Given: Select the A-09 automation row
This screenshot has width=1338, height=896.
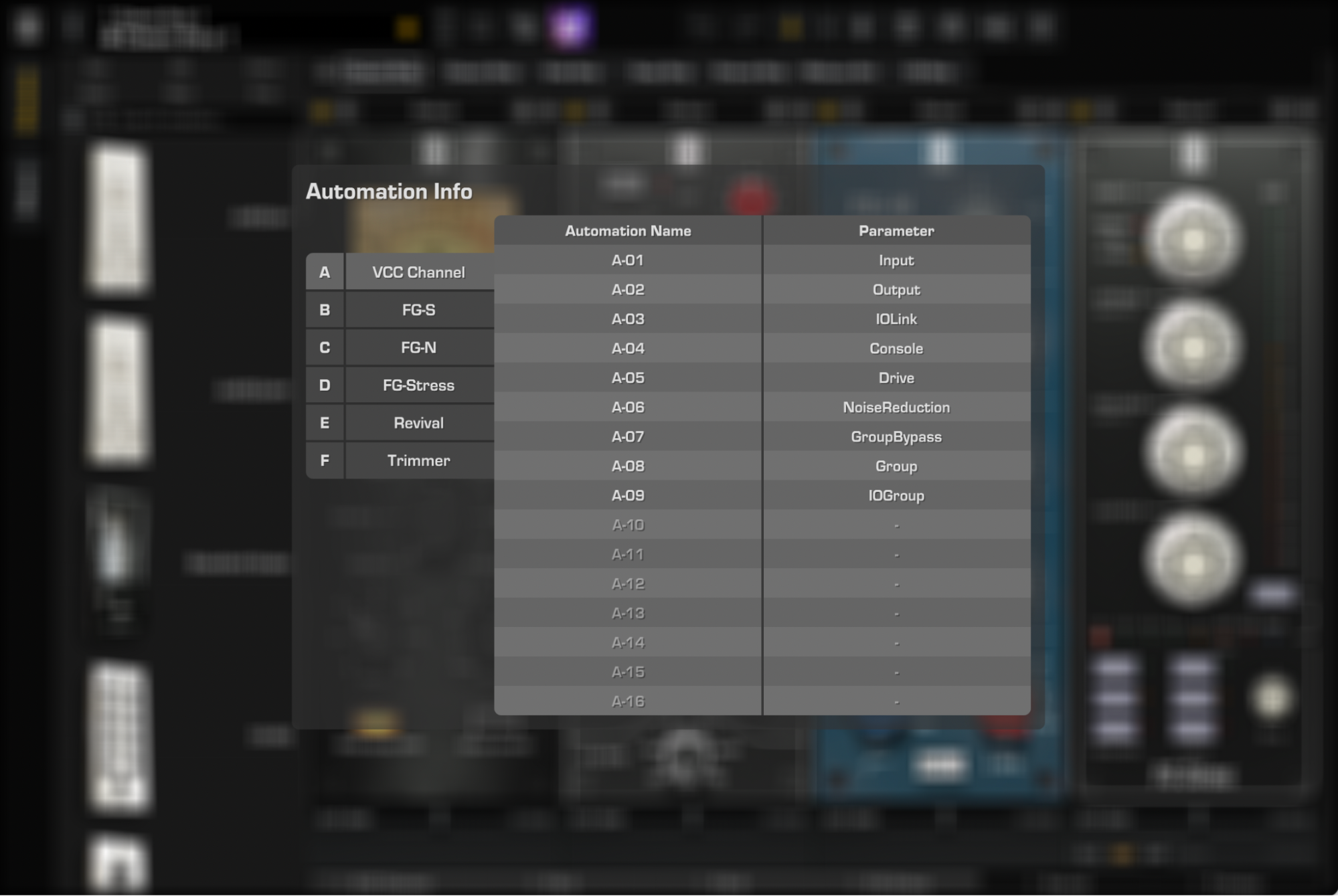Looking at the screenshot, I should (x=762, y=496).
